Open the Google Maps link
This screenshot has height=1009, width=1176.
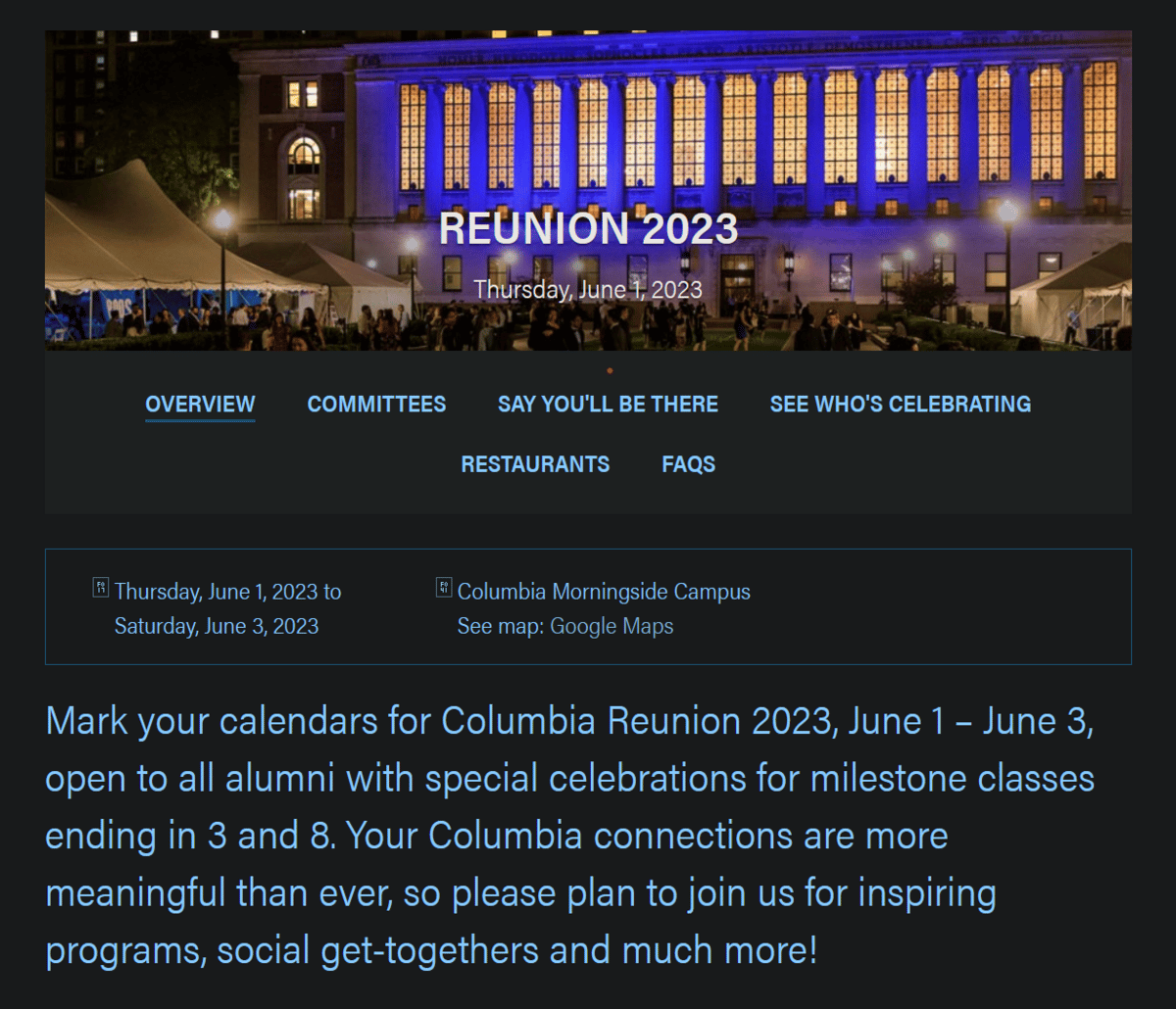tap(612, 626)
